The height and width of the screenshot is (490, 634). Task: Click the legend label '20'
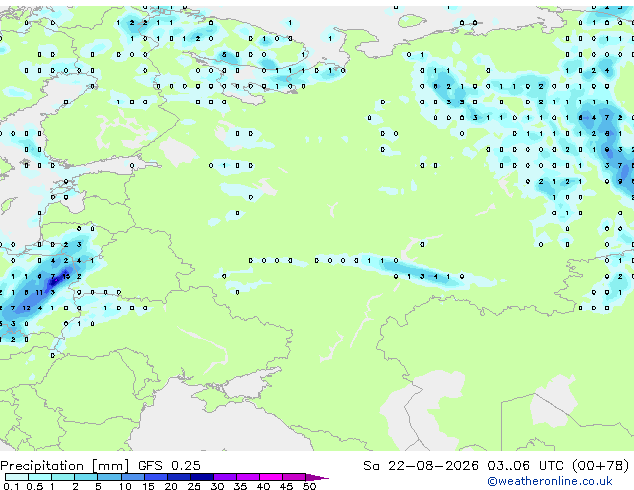(x=171, y=486)
